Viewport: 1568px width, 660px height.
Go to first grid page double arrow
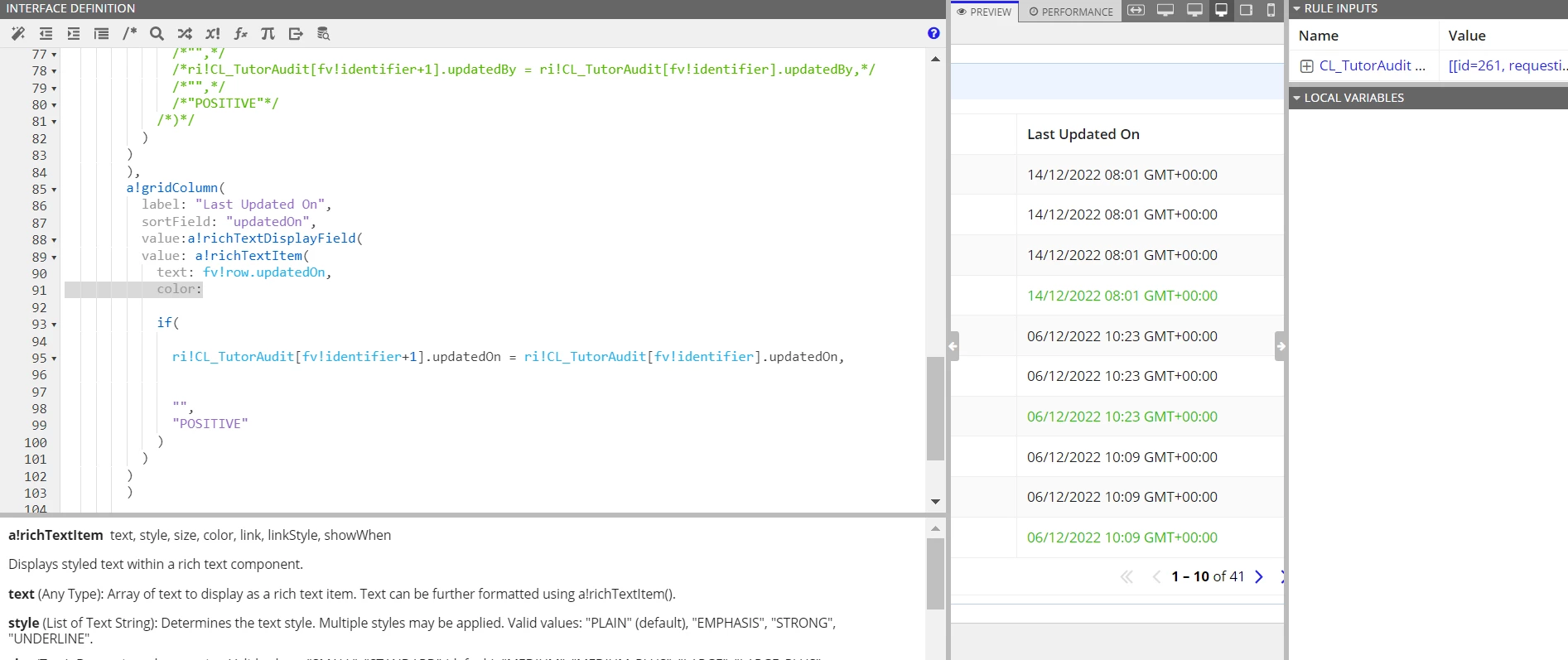click(x=1127, y=577)
